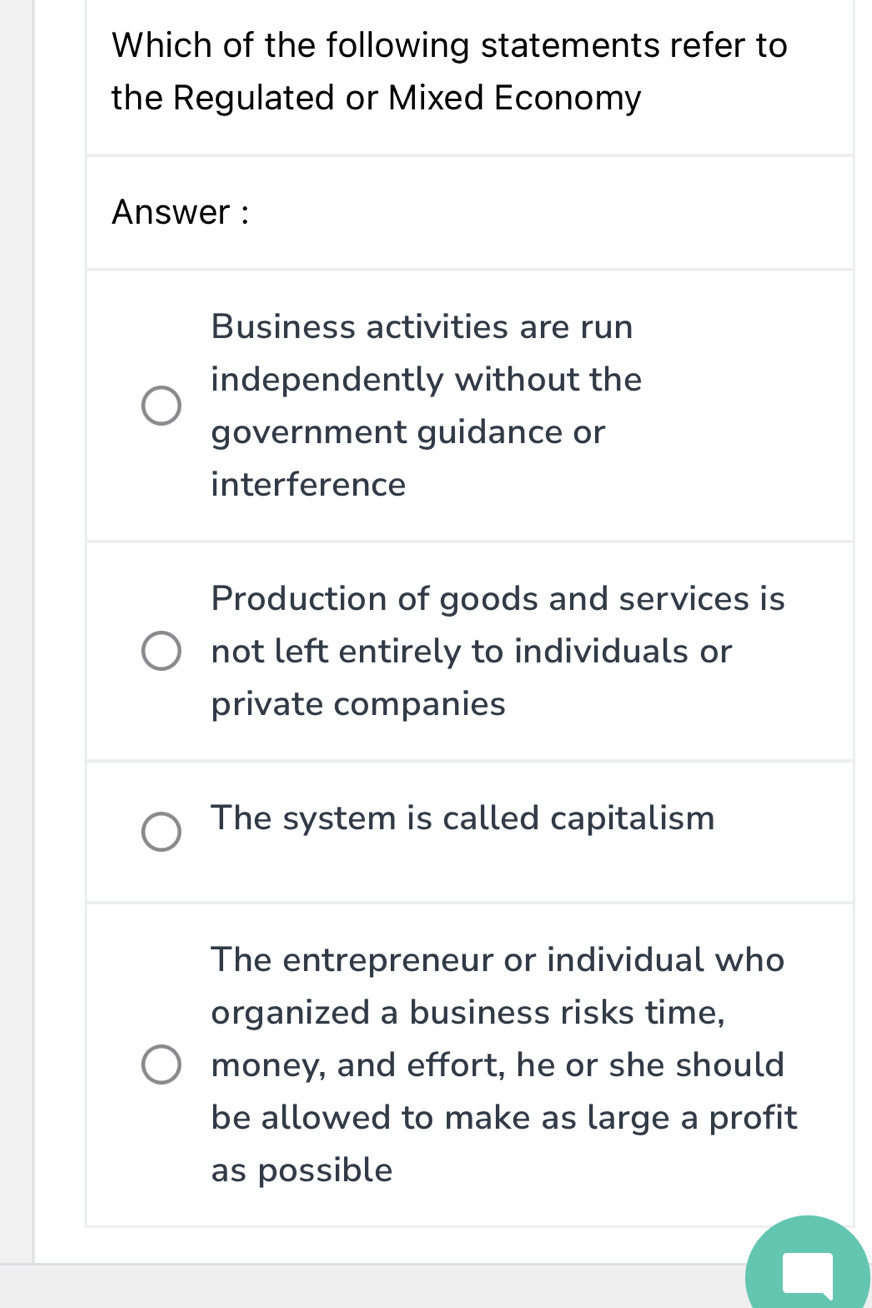This screenshot has height=1308, width=872.
Task: Click answer text 'Business activities are run'
Action: pos(422,327)
